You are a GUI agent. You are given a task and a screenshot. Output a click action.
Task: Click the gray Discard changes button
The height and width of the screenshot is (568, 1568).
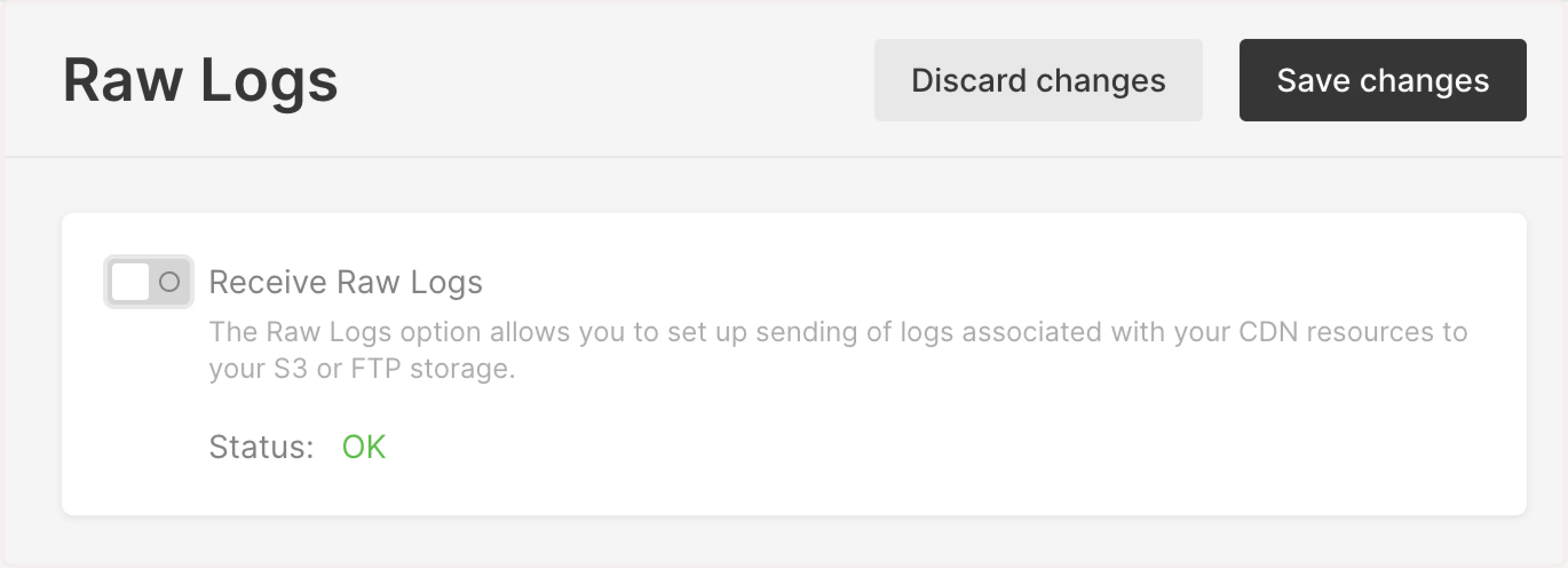point(1038,79)
